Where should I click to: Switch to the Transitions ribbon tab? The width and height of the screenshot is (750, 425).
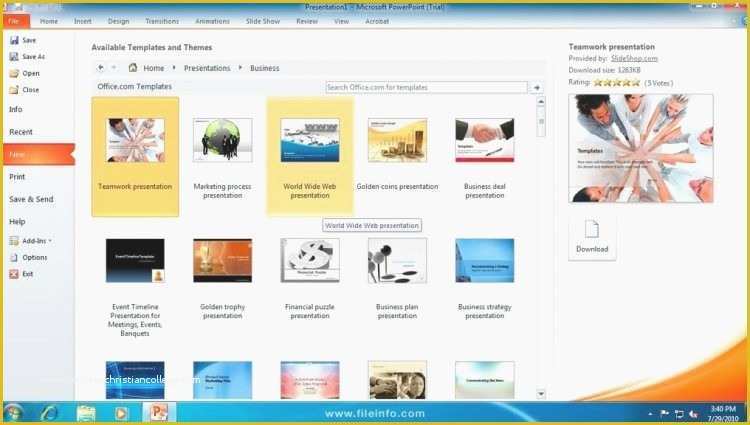162,21
